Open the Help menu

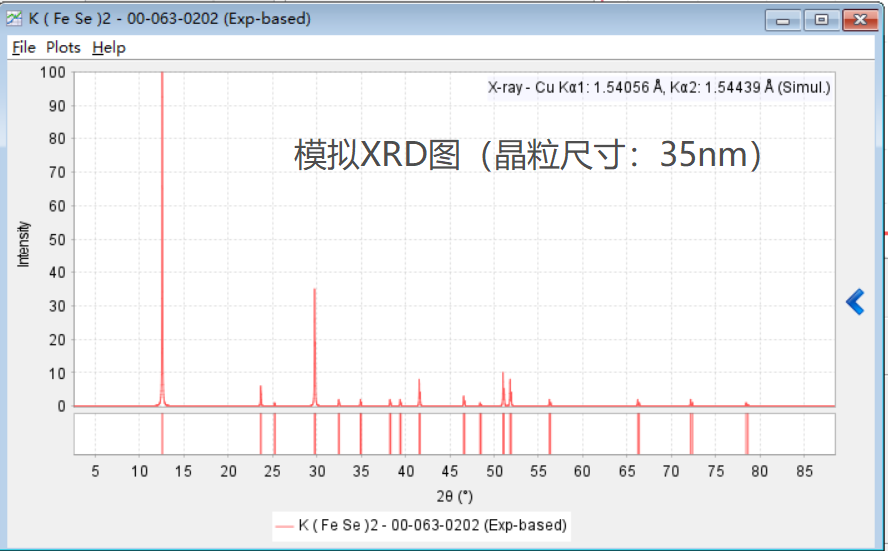[109, 48]
